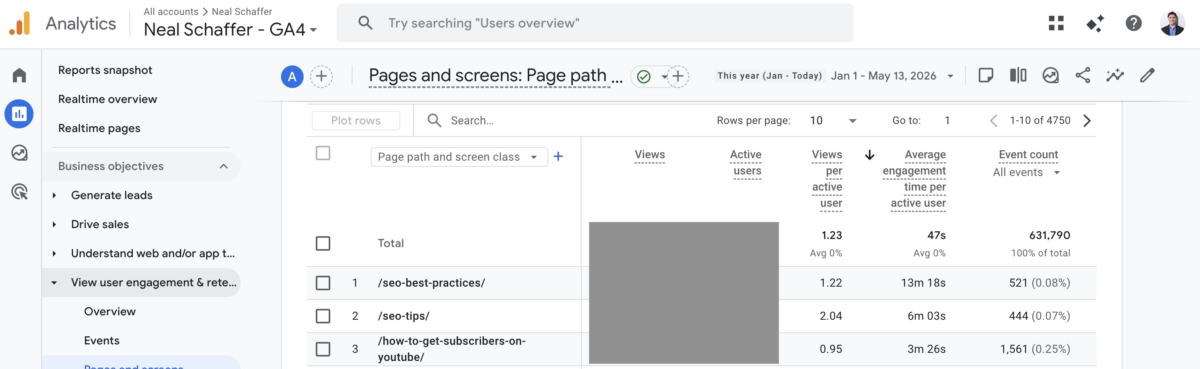Sort by Active users column header
This screenshot has width=1200, height=369.
745,163
